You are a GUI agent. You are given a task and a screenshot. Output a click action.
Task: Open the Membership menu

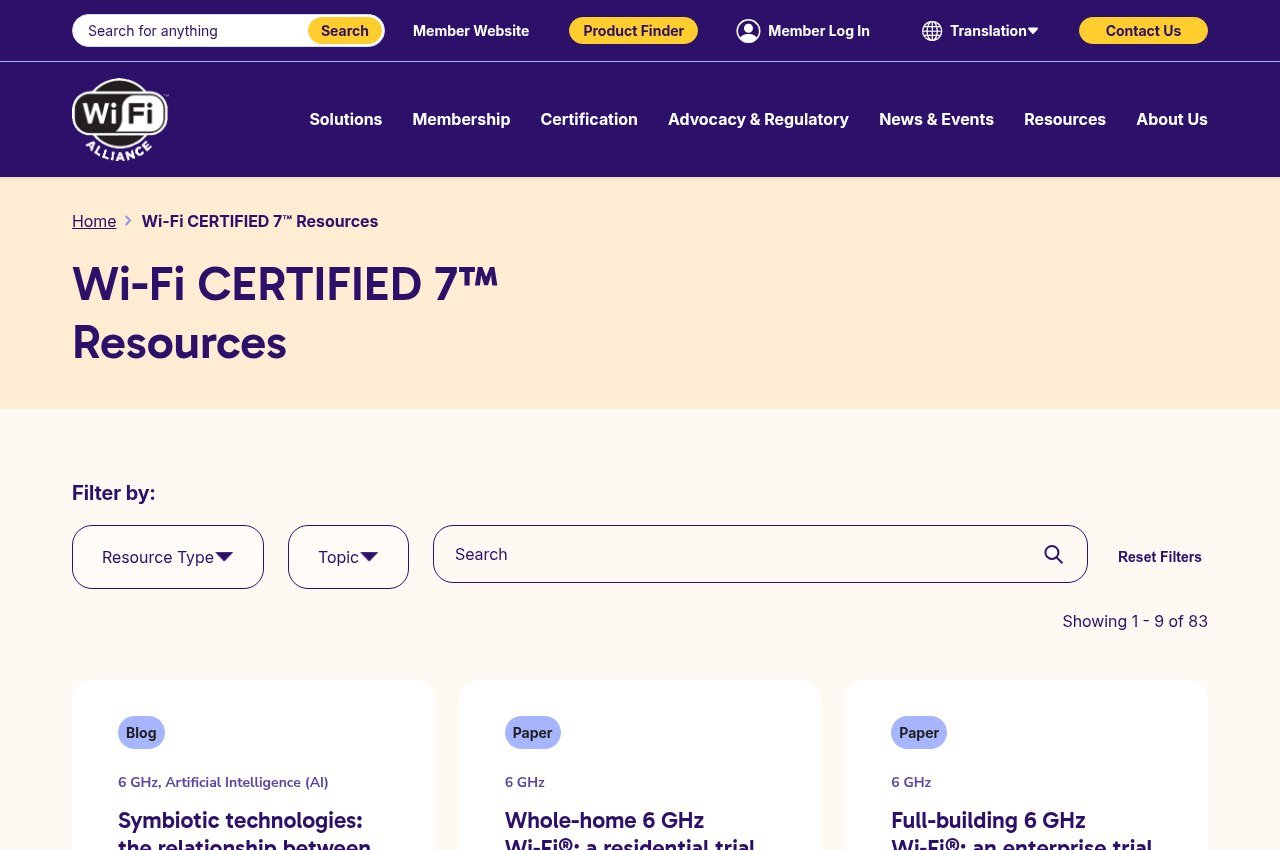pos(461,119)
